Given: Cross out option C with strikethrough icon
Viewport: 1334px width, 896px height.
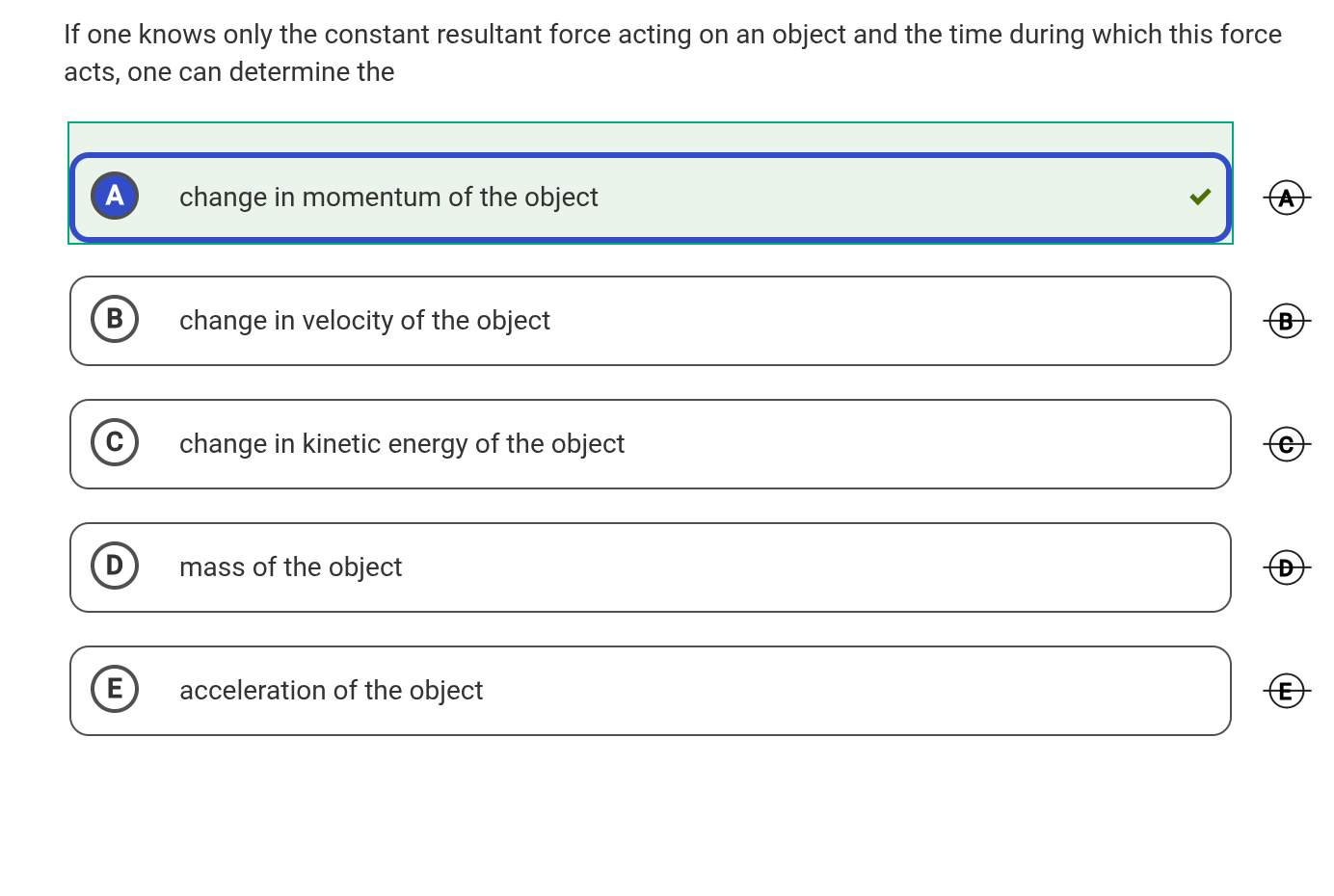Looking at the screenshot, I should (x=1286, y=444).
